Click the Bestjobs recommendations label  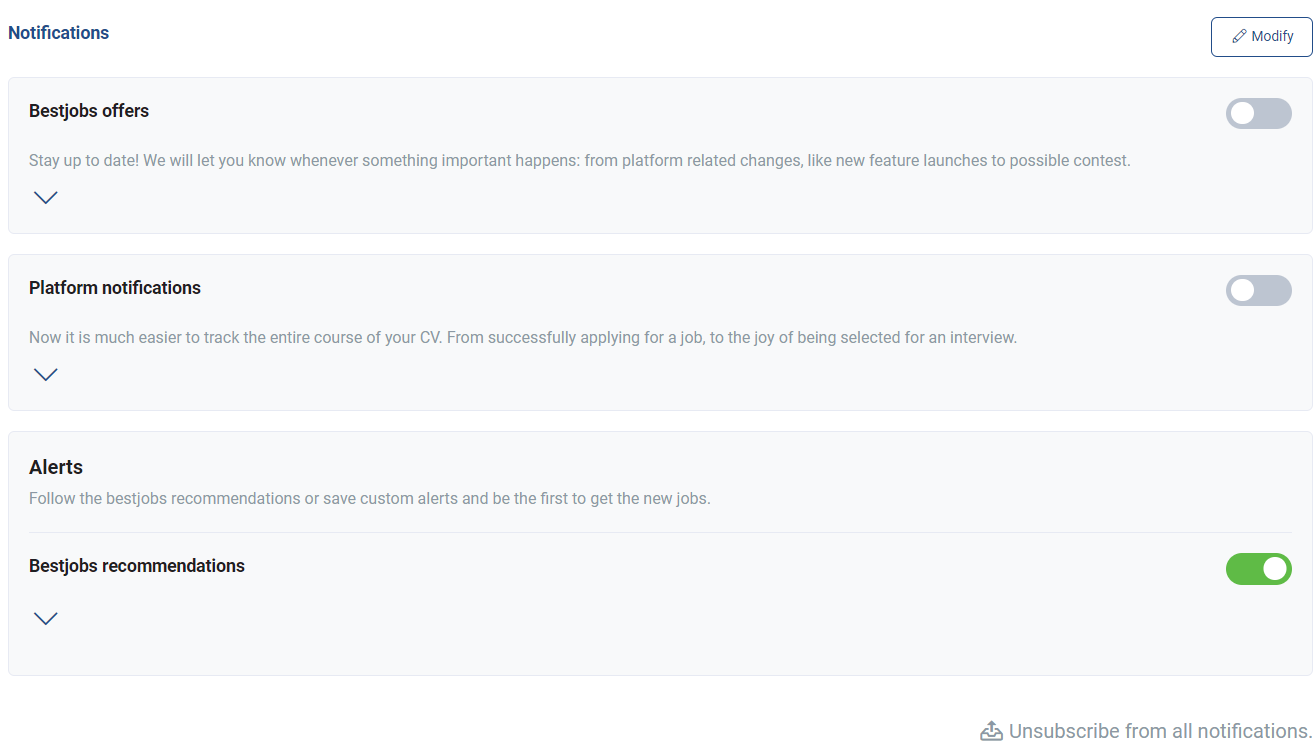point(137,566)
